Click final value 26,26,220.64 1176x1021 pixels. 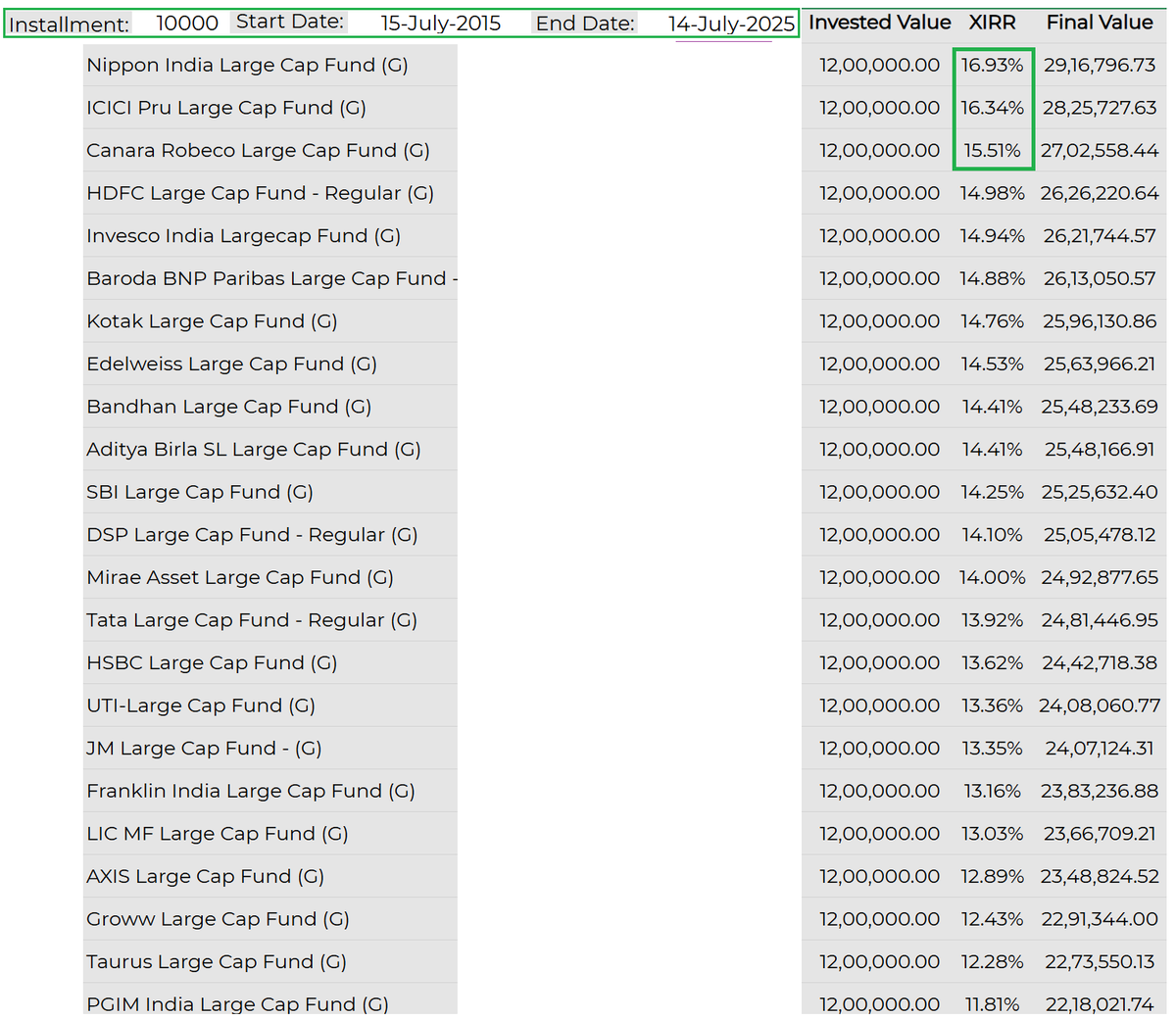pos(1100,193)
